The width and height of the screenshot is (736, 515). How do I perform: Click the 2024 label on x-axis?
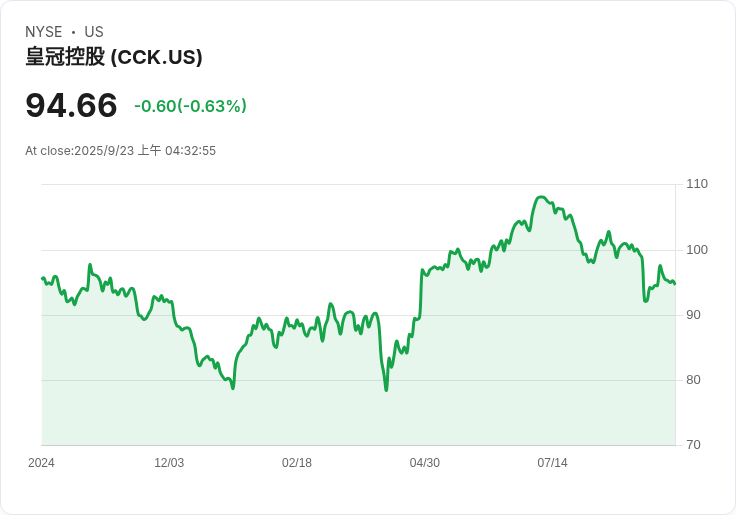41,463
